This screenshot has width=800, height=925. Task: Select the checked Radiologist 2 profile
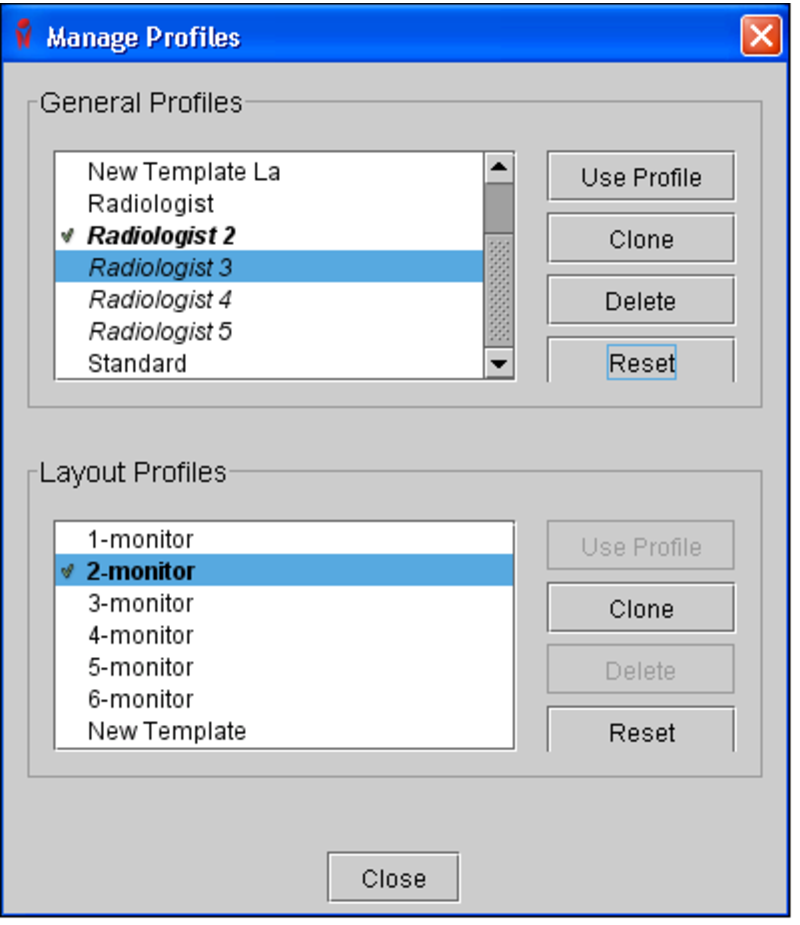pos(162,236)
